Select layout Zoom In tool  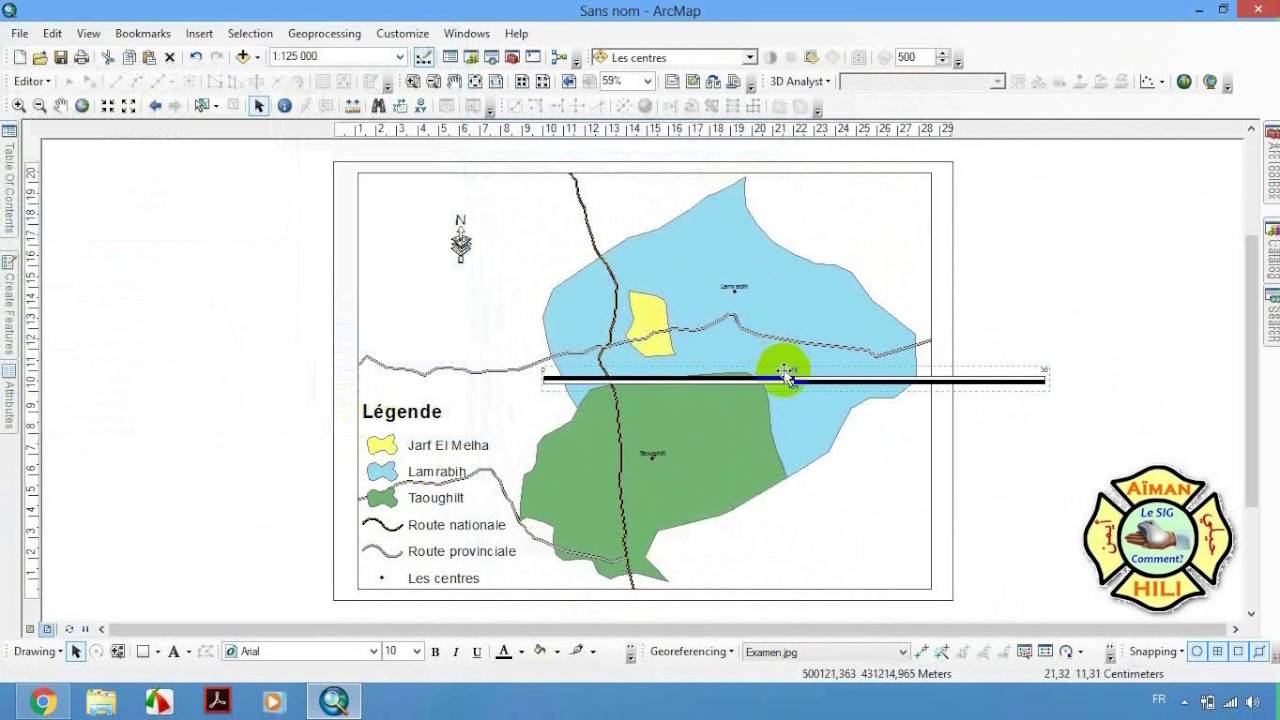click(x=413, y=82)
